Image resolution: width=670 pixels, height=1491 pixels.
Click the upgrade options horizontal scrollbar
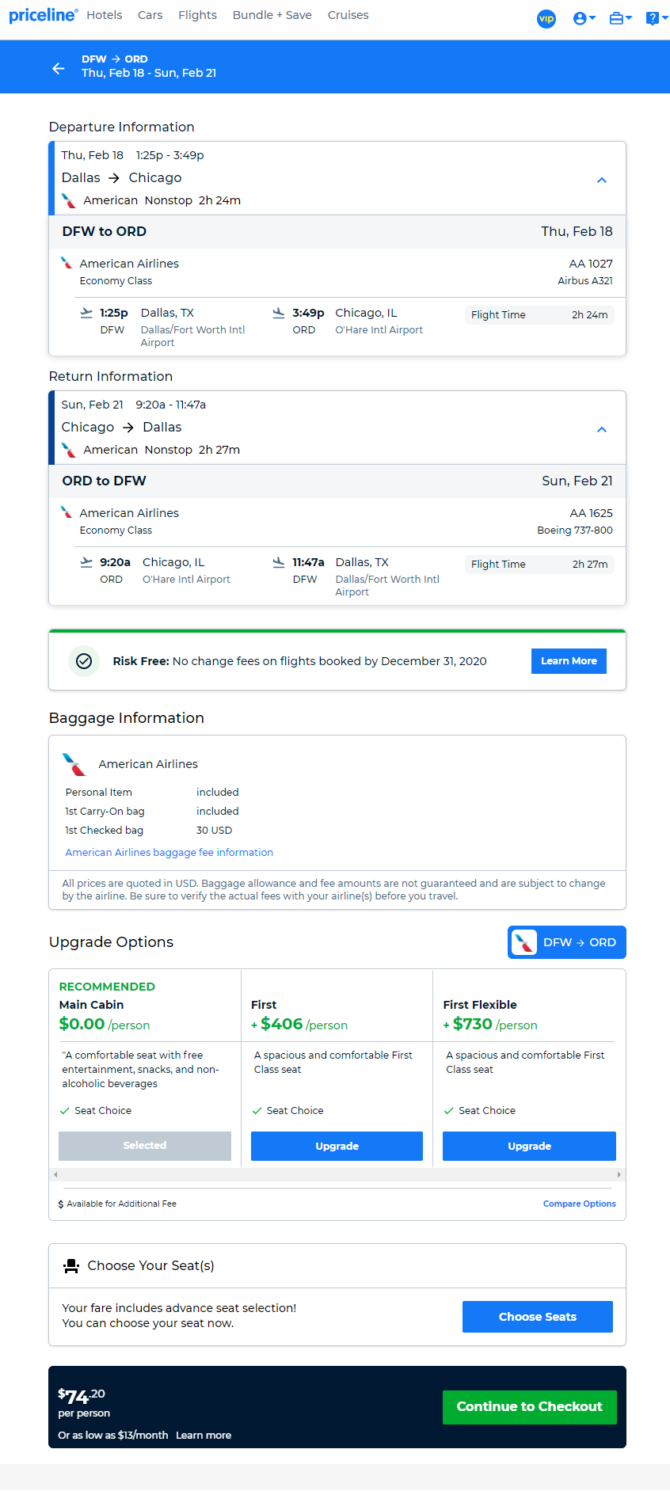337,1174
